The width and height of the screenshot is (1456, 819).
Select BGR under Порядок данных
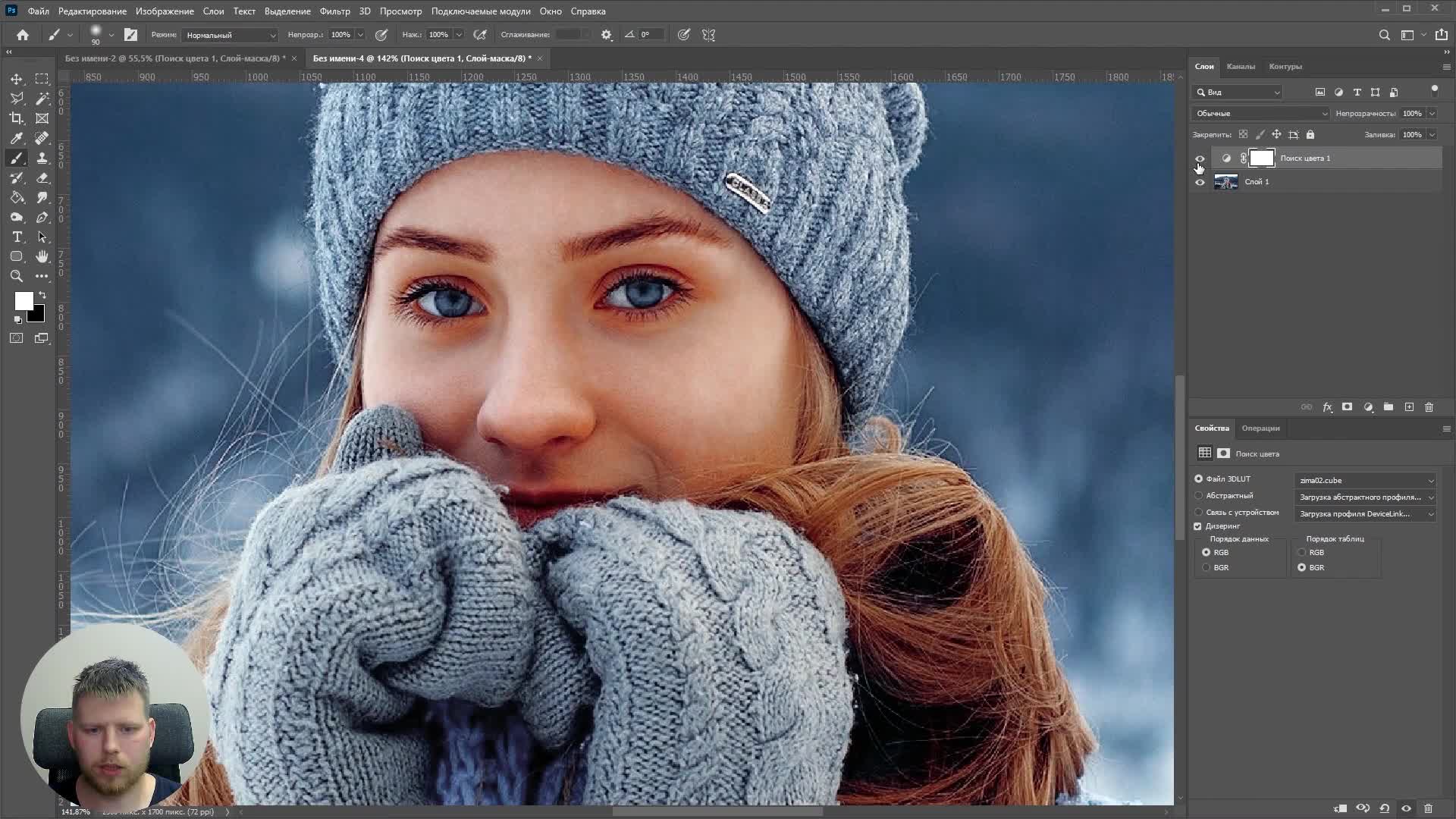point(1207,568)
